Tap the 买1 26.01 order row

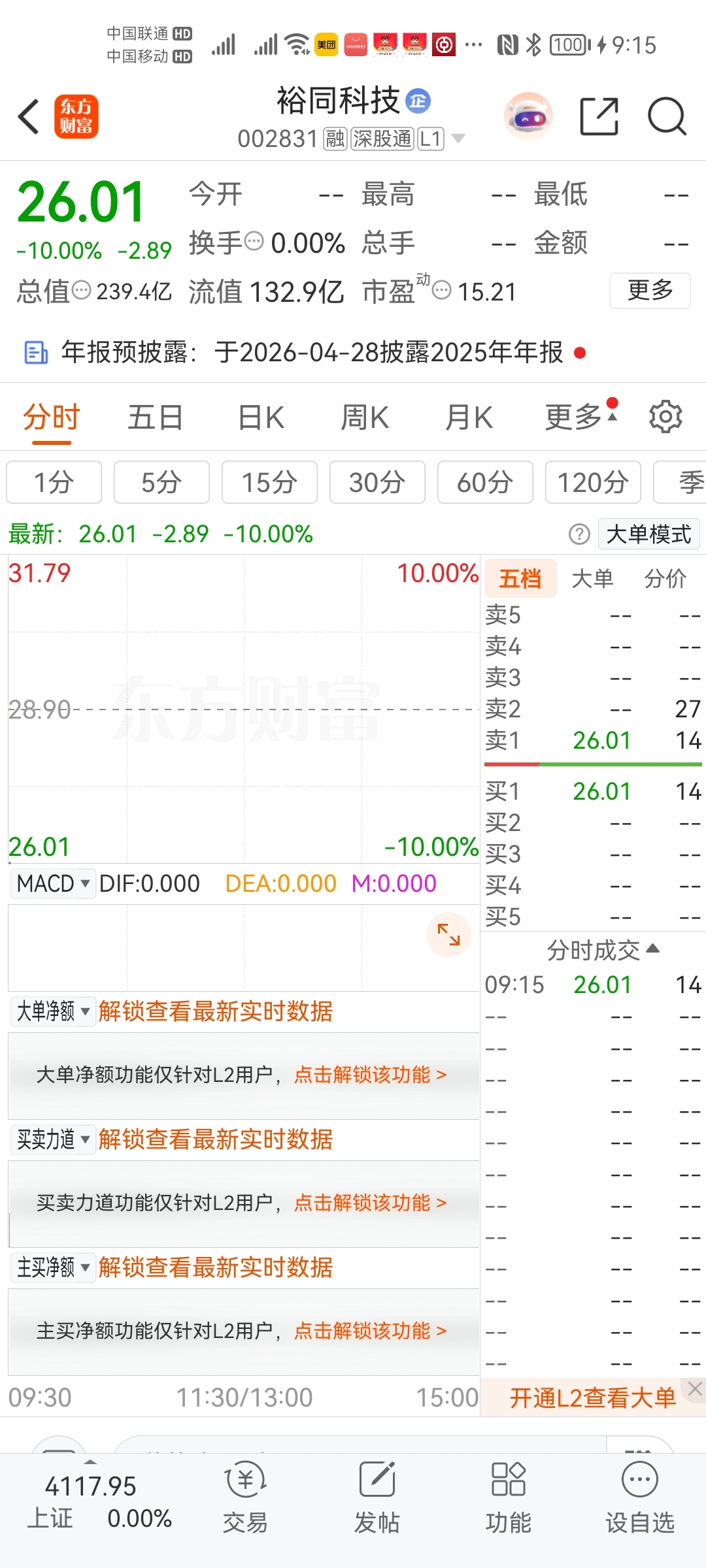(593, 791)
